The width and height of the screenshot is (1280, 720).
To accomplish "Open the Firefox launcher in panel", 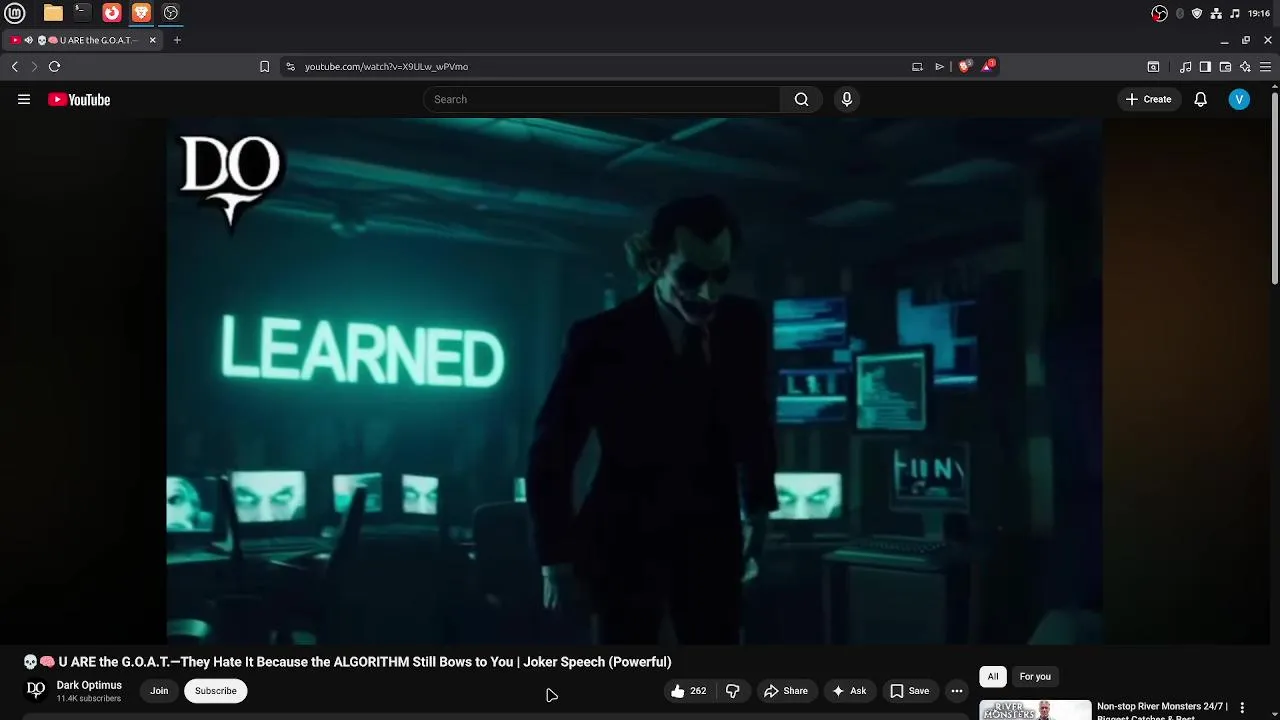I will 112,13.
